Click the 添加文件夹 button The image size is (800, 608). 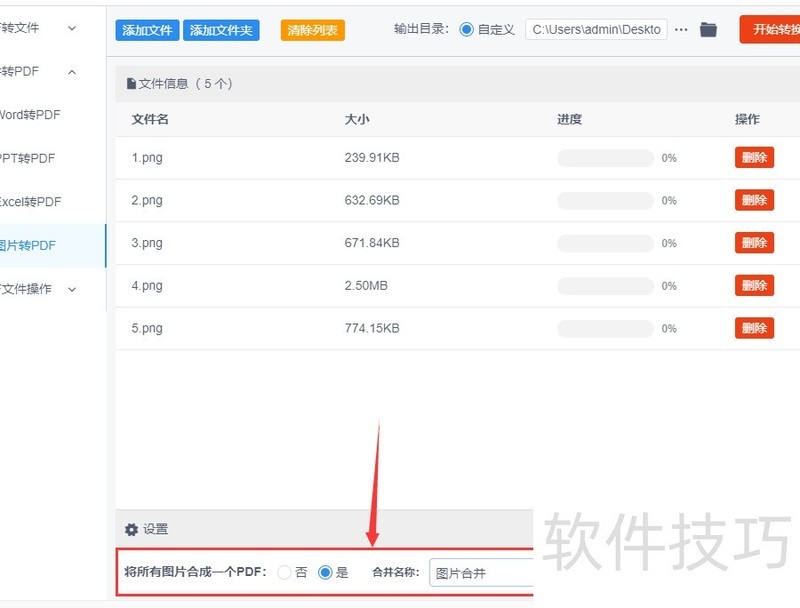pyautogui.click(x=224, y=30)
